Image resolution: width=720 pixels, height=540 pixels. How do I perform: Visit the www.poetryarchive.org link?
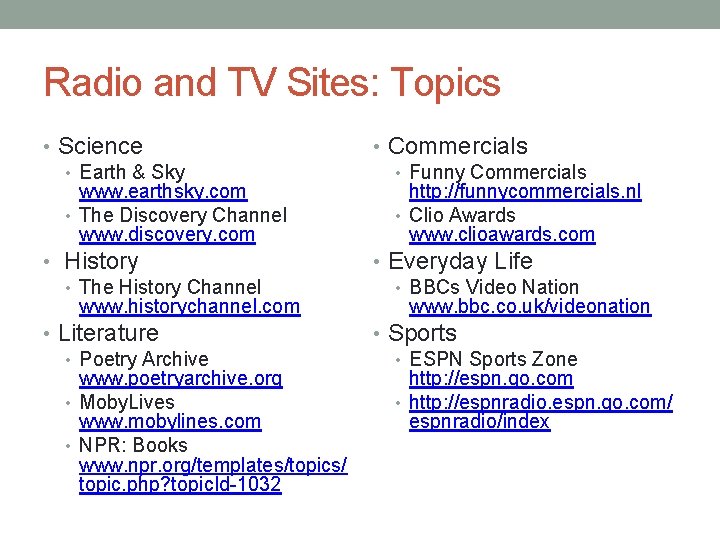(180, 379)
